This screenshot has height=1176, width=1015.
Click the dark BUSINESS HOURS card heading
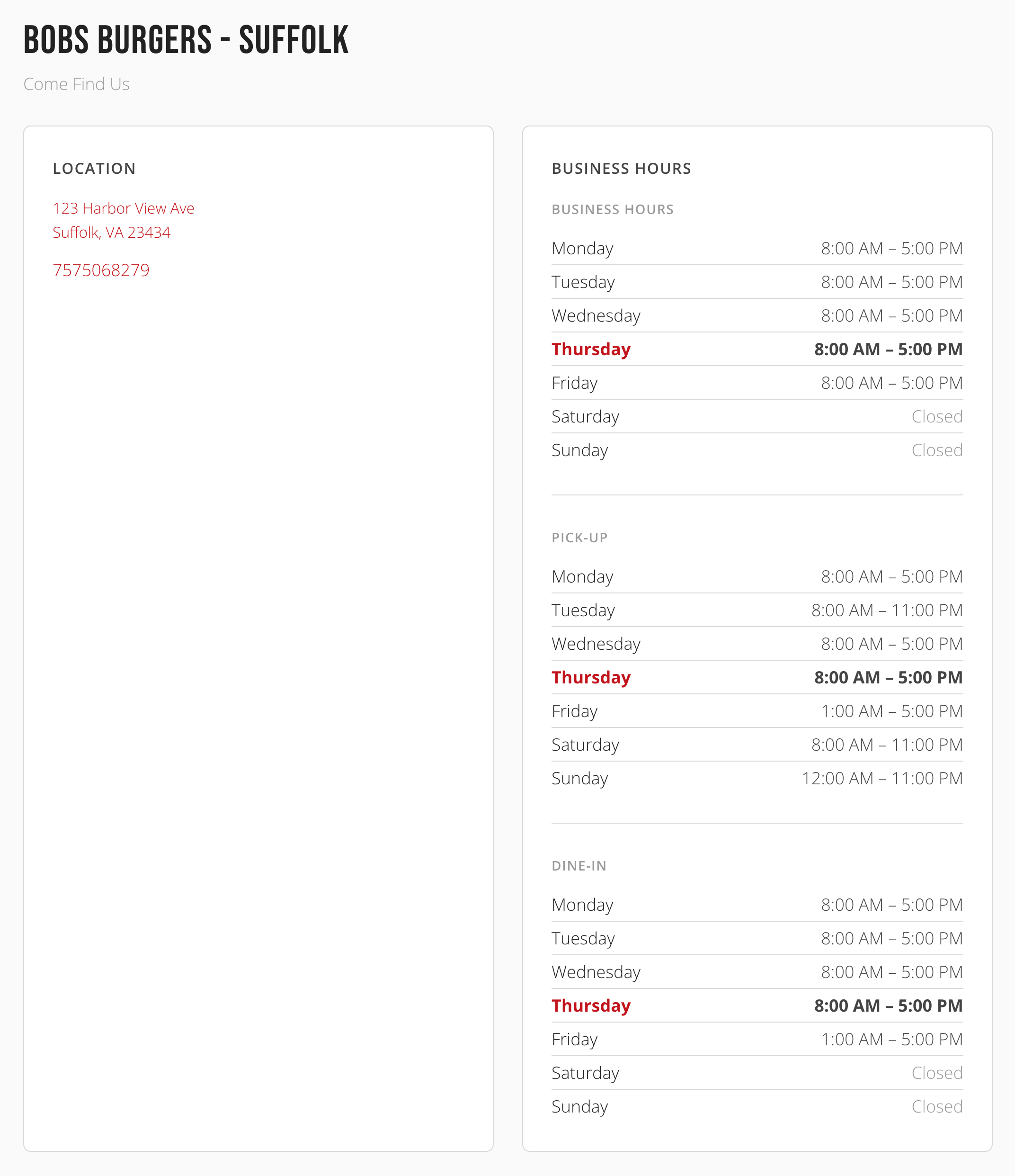pos(621,169)
